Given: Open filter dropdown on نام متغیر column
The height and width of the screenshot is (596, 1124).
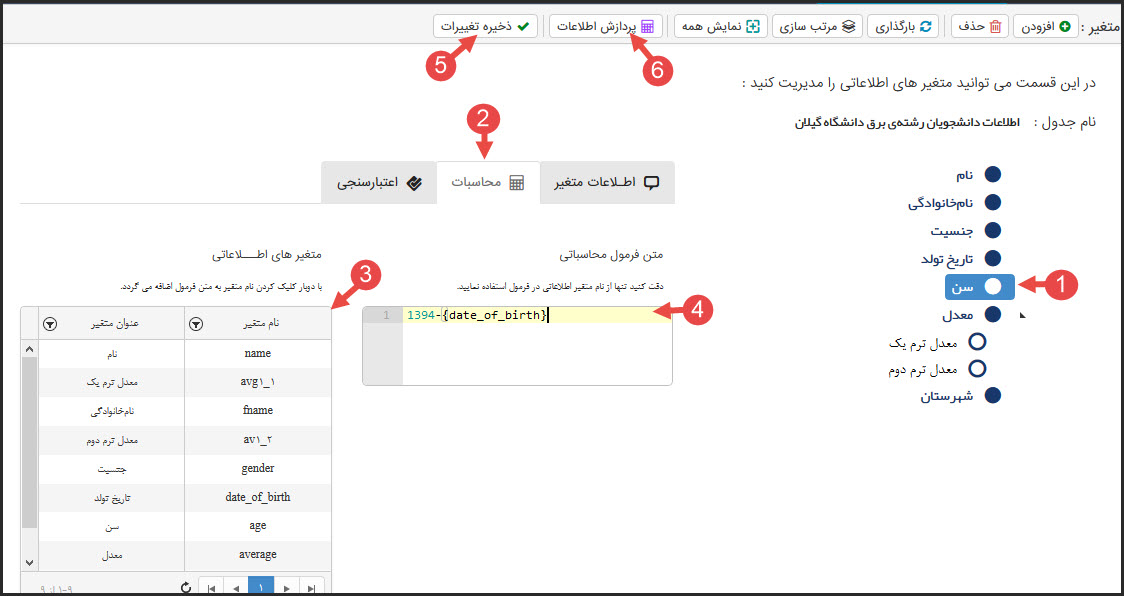Looking at the screenshot, I should point(196,323).
